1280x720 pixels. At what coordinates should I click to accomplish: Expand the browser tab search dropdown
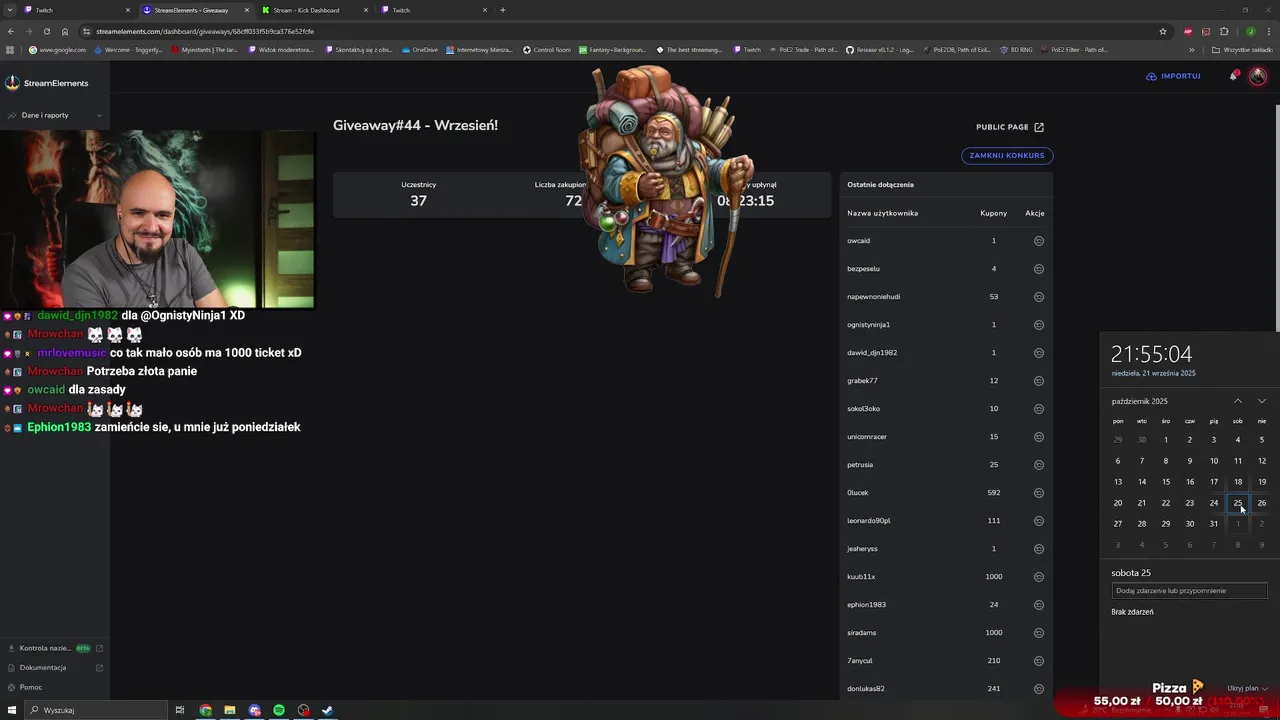10,10
